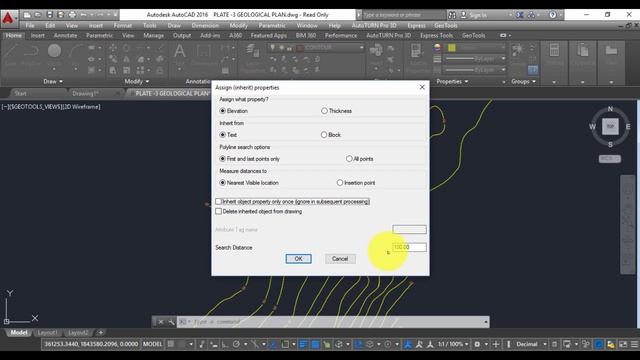The image size is (640, 360).
Task: Open the object color dropdown in Properties panel
Action: 503,48
